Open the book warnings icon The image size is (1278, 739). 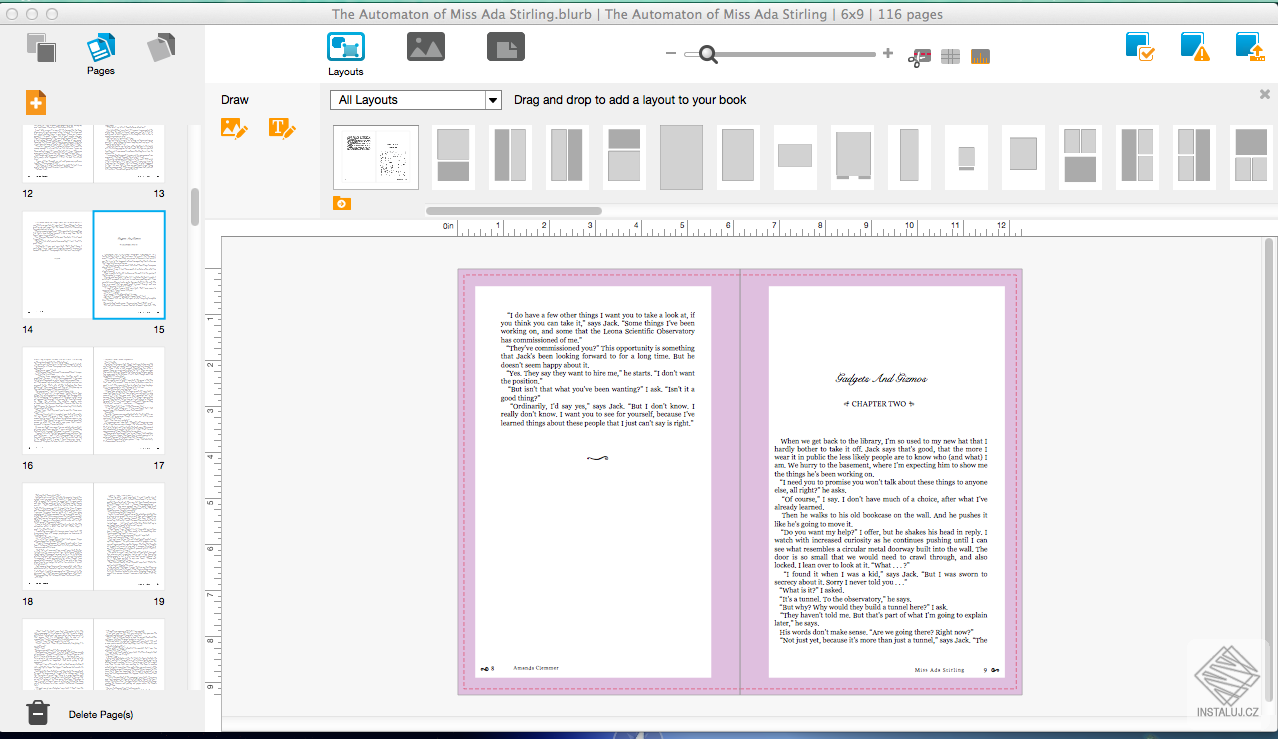pyautogui.click(x=1195, y=47)
